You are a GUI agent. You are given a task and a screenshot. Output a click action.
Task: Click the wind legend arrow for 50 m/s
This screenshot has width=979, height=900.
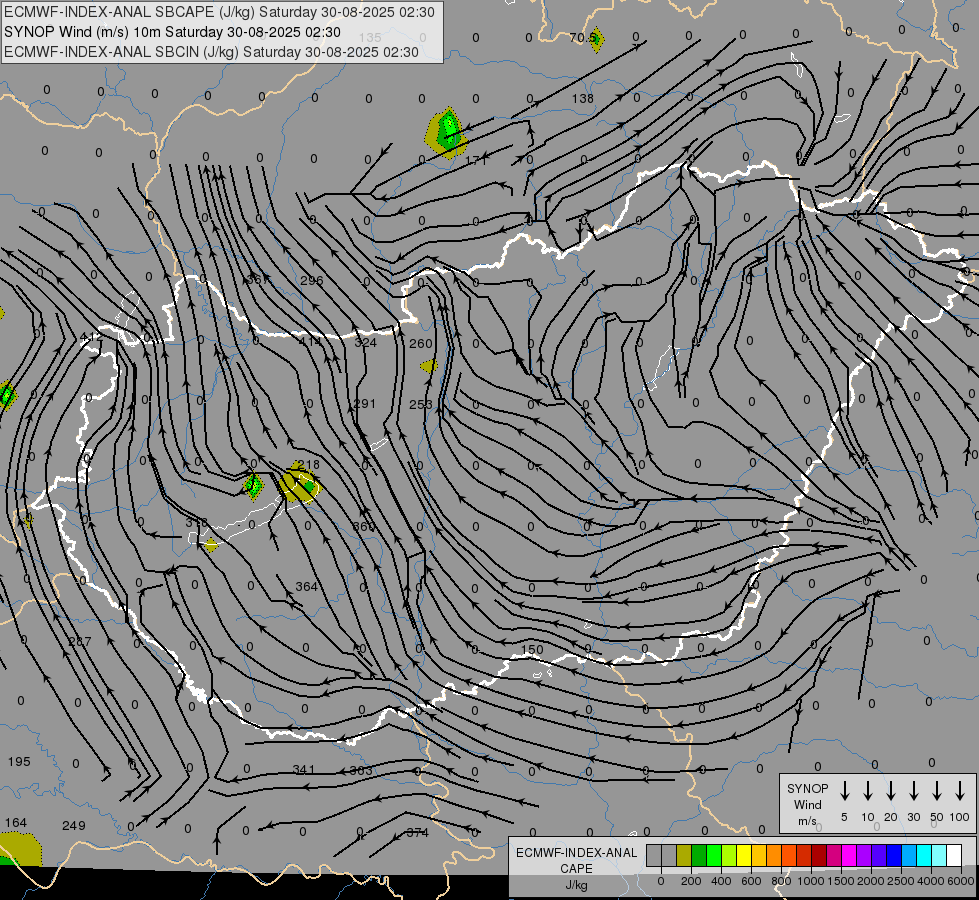coord(937,790)
